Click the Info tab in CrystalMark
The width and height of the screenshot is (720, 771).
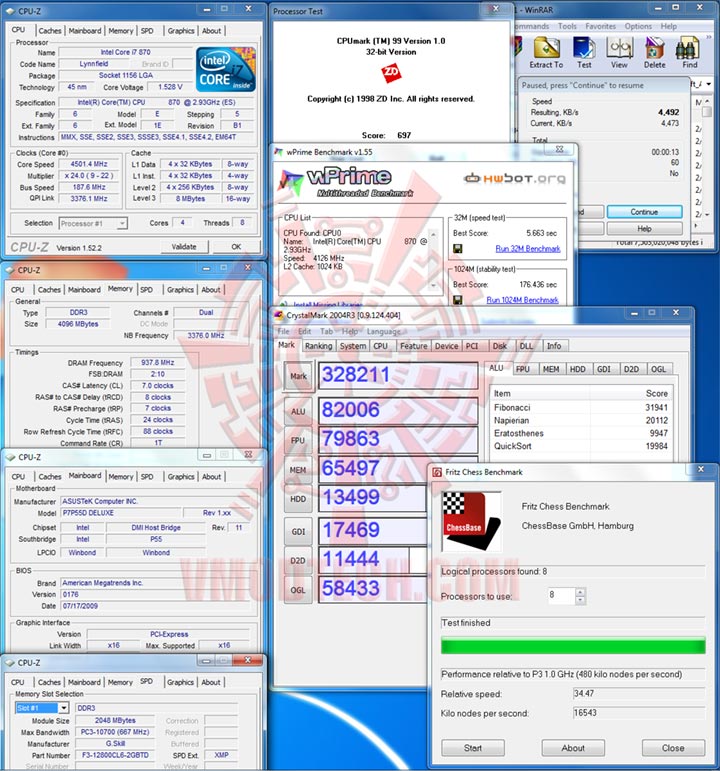(554, 346)
